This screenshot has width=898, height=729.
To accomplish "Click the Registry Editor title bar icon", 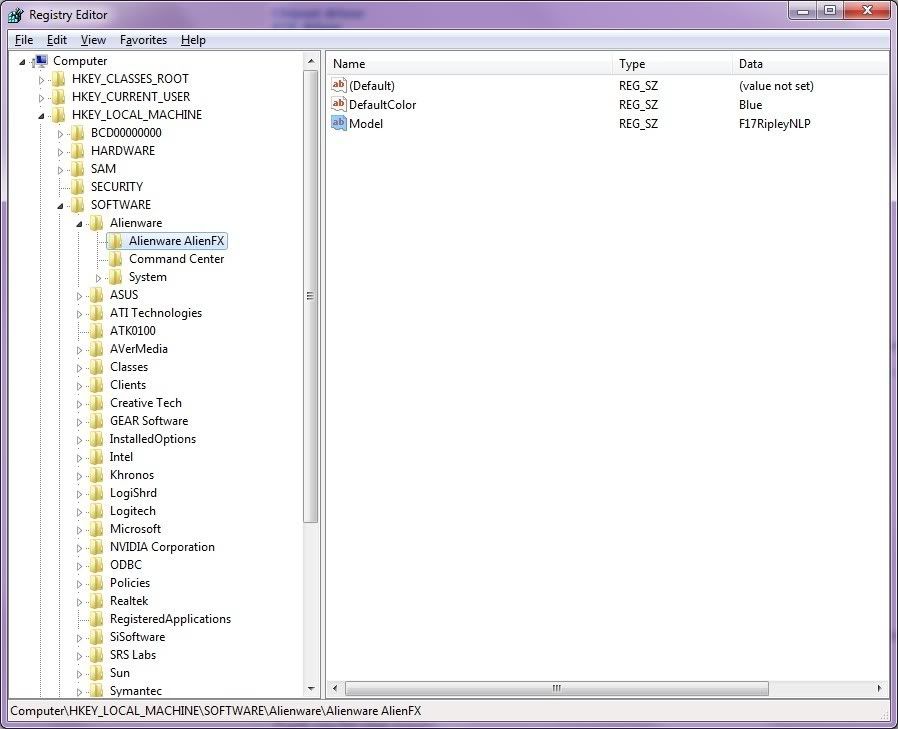I will pos(16,15).
